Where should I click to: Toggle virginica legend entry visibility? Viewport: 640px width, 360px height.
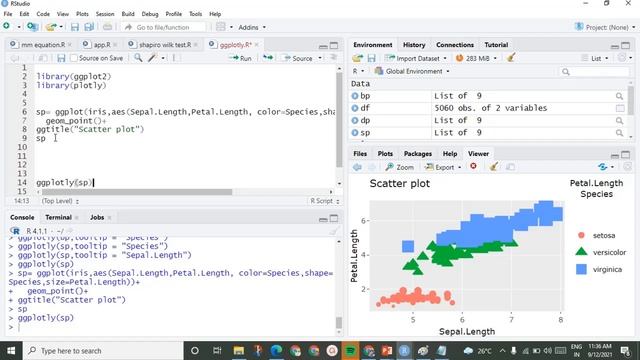pos(599,269)
